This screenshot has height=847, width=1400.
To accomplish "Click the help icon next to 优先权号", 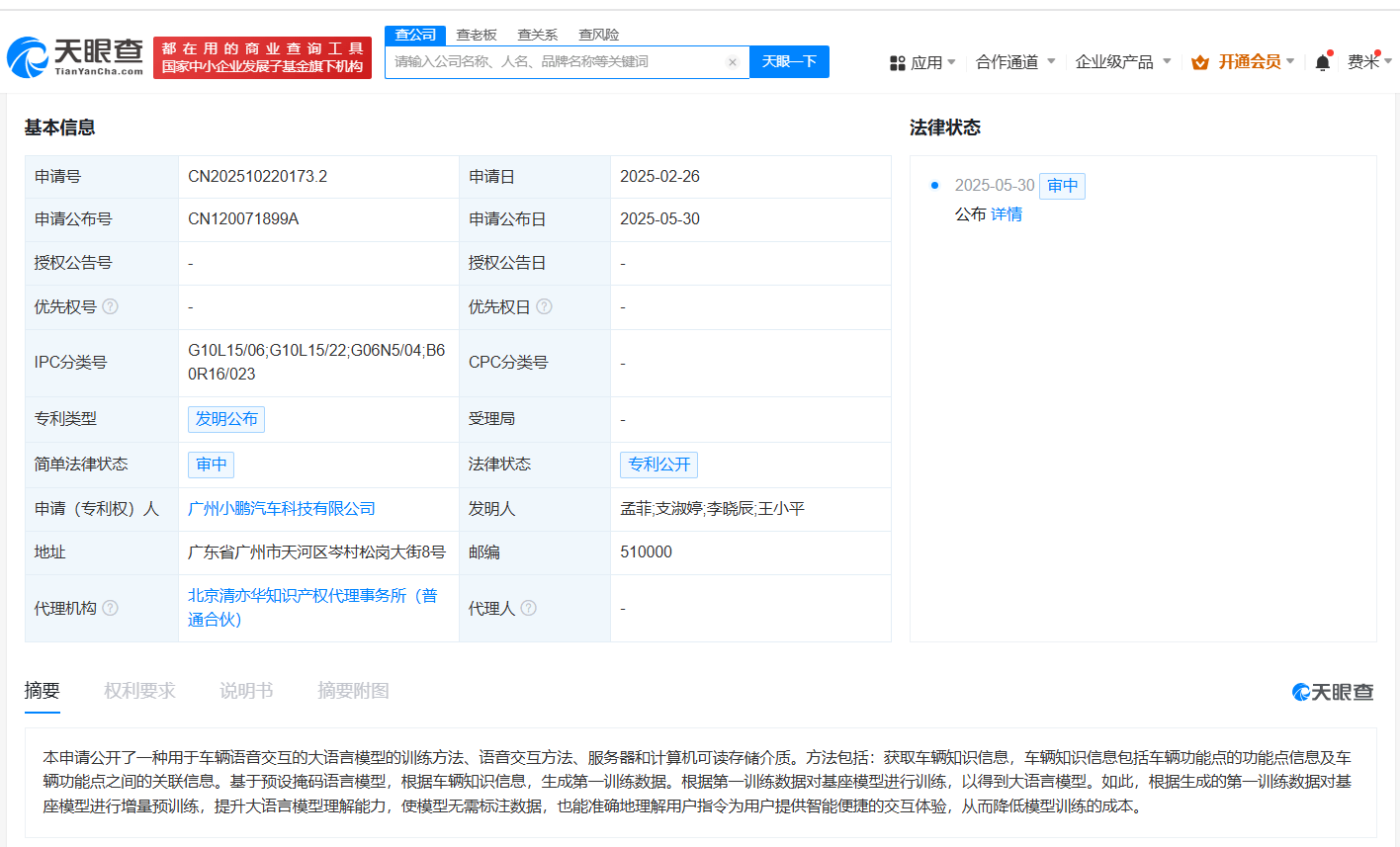I will (111, 306).
